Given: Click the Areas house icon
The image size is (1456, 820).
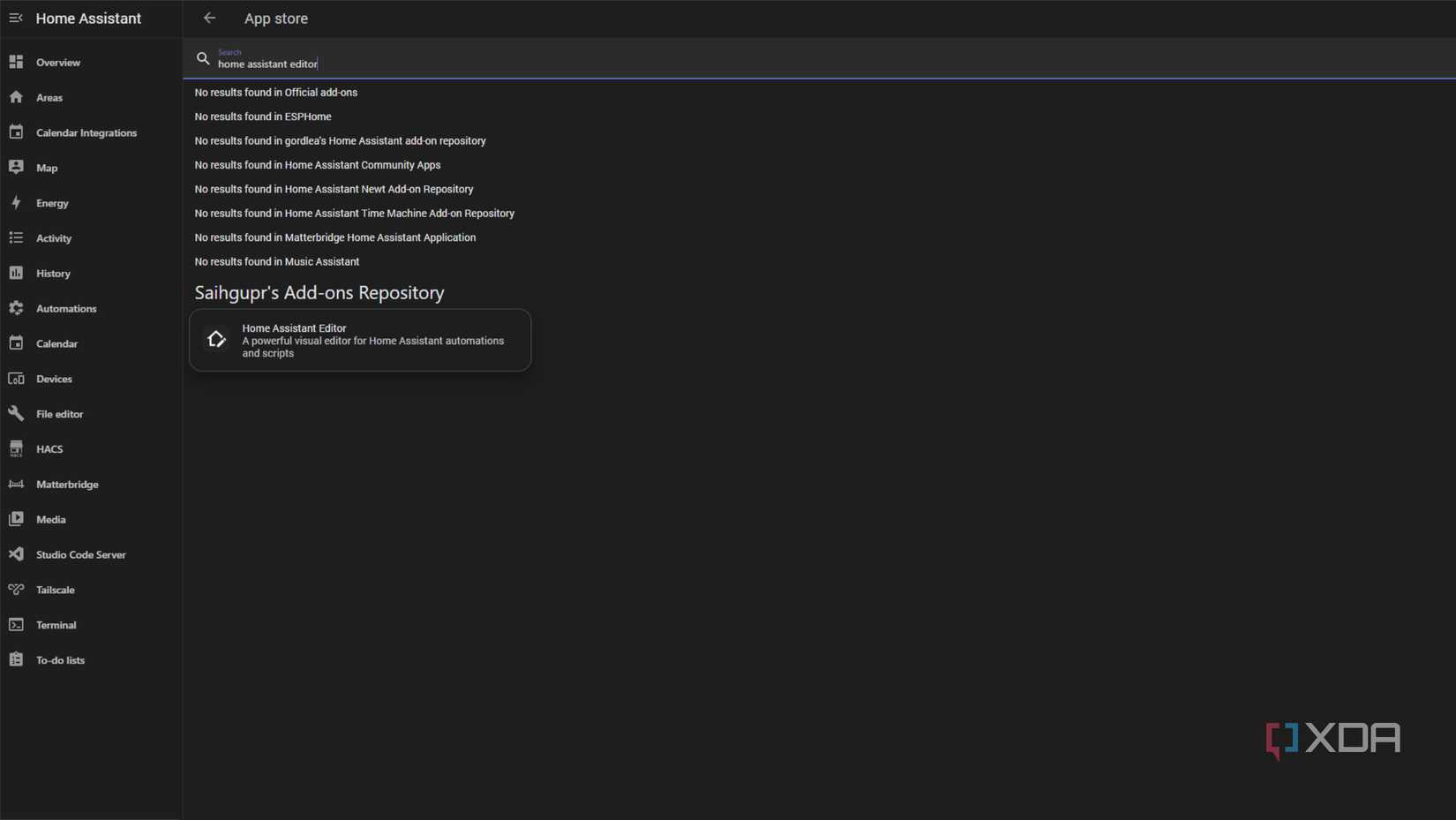Looking at the screenshot, I should tap(16, 97).
